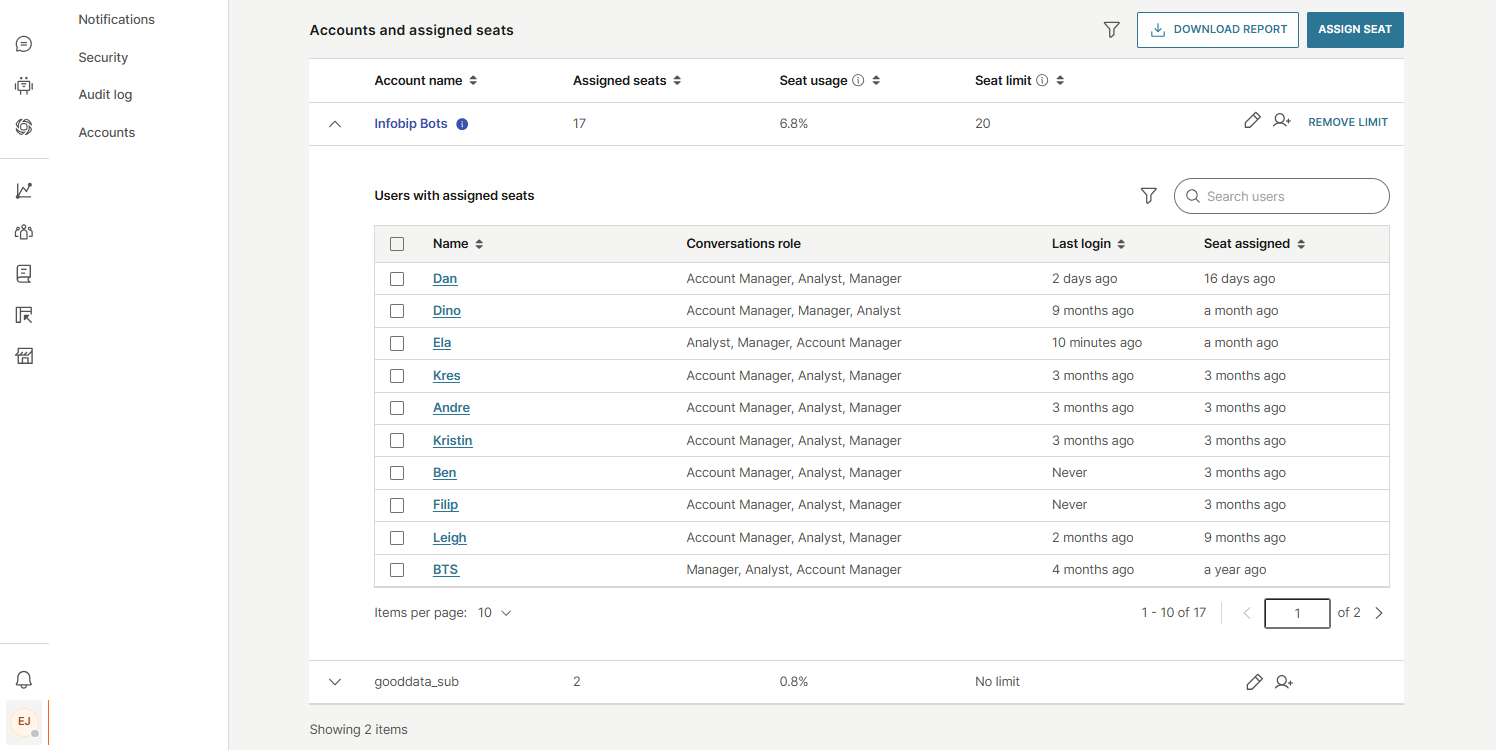Click the Assign Seat button
Viewport: 1496px width, 750px height.
pyautogui.click(x=1355, y=30)
